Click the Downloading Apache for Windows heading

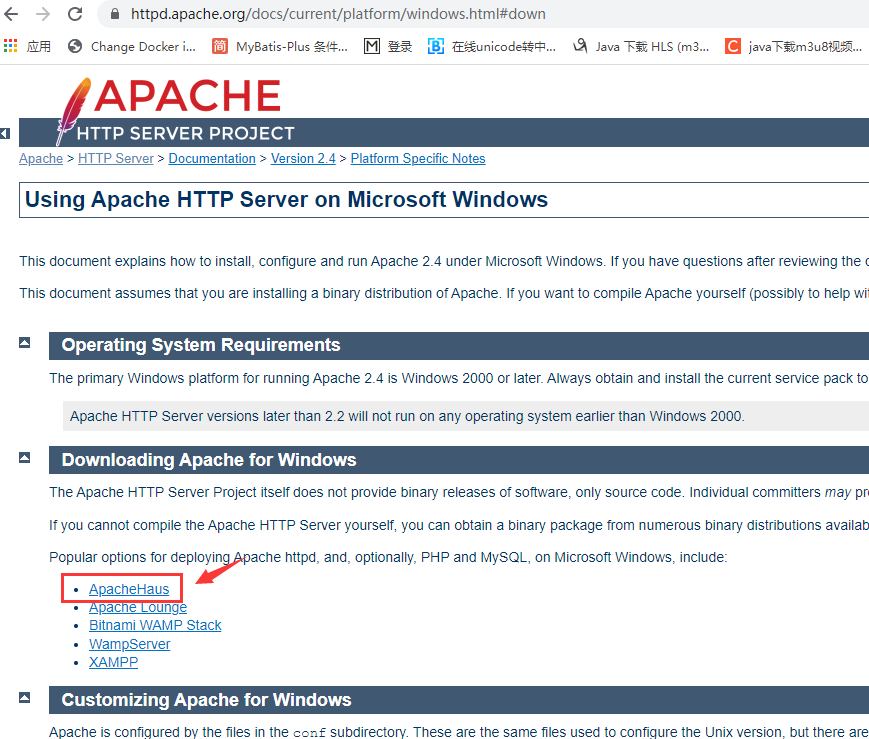(209, 460)
